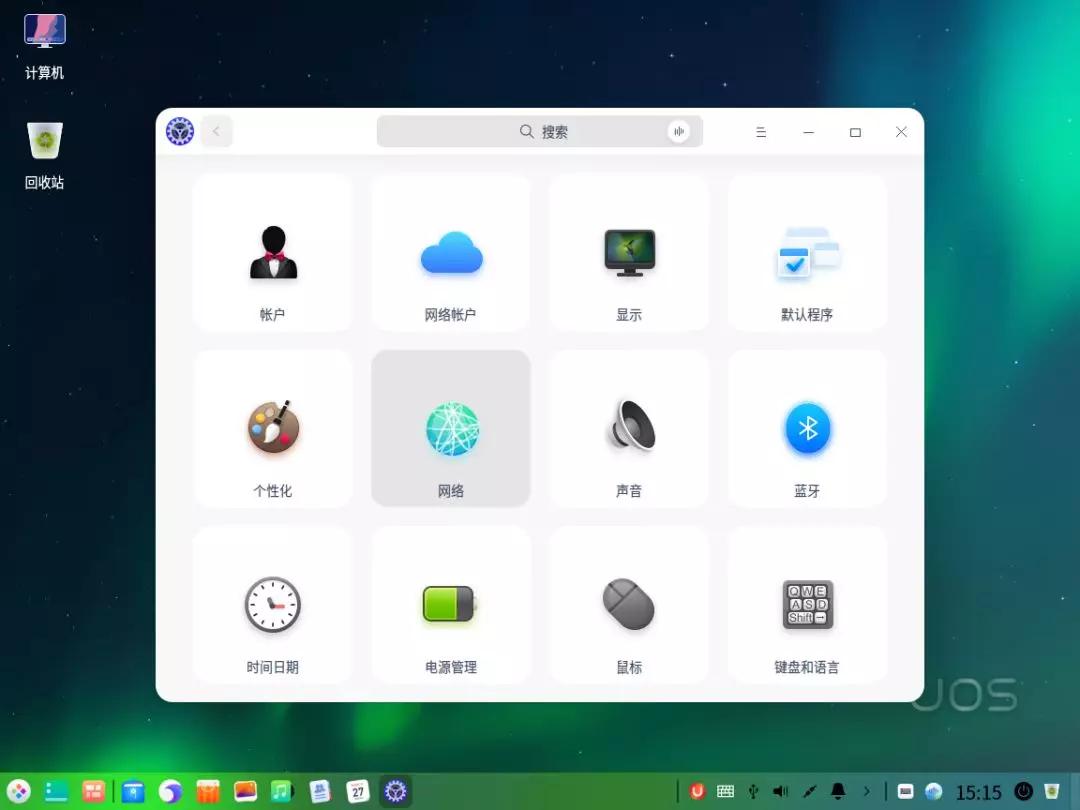Open the 电源管理 battery settings
1080x810 pixels.
pyautogui.click(x=451, y=605)
